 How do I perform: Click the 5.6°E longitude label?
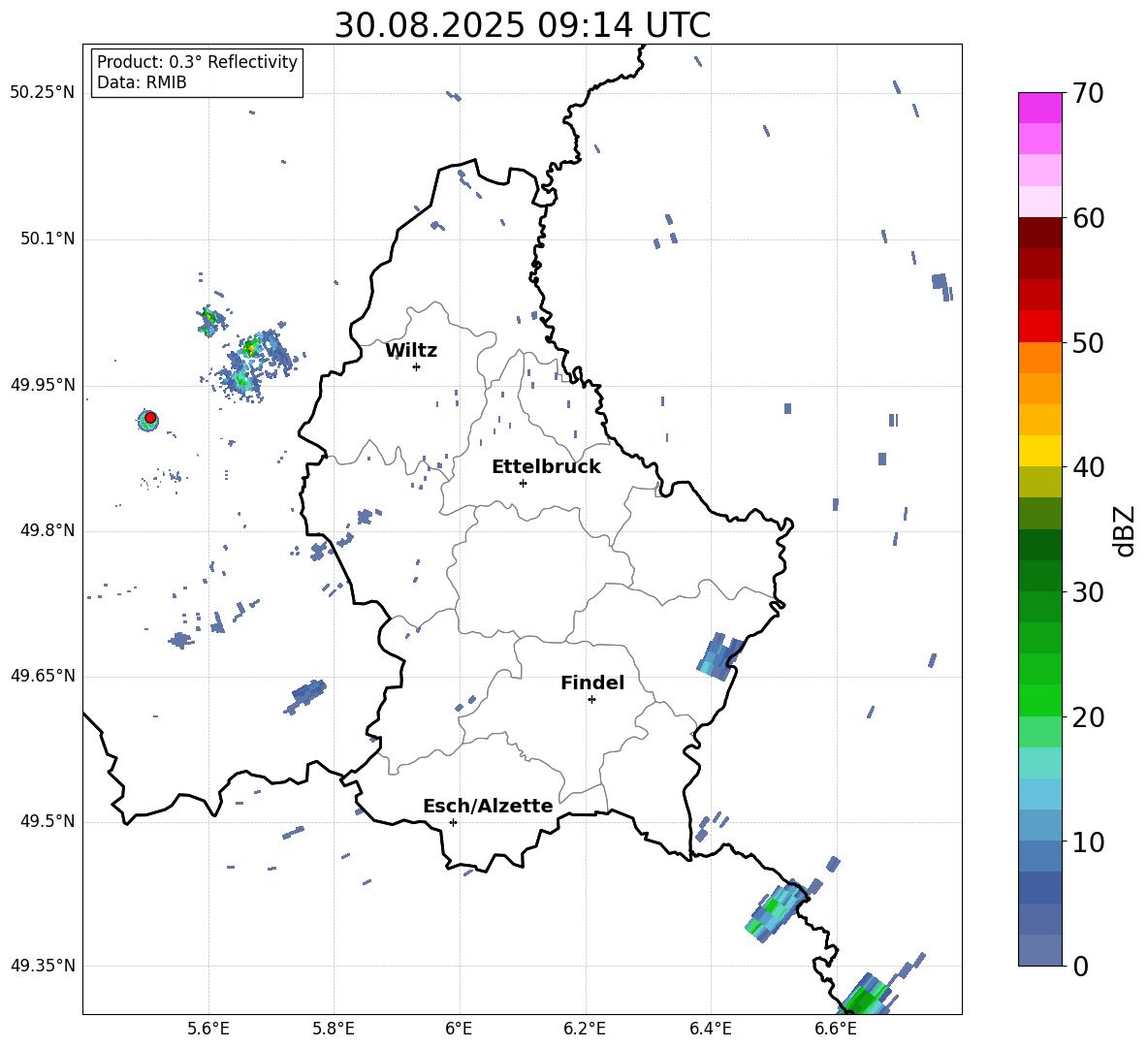(208, 1029)
